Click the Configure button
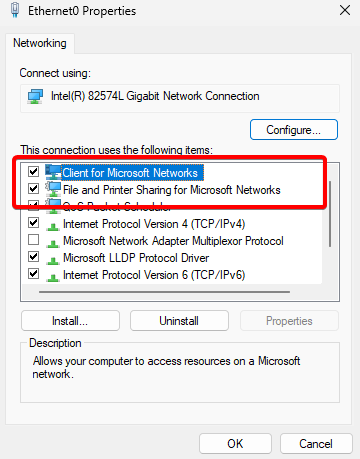Image resolution: width=360 pixels, height=459 pixels. point(294,130)
